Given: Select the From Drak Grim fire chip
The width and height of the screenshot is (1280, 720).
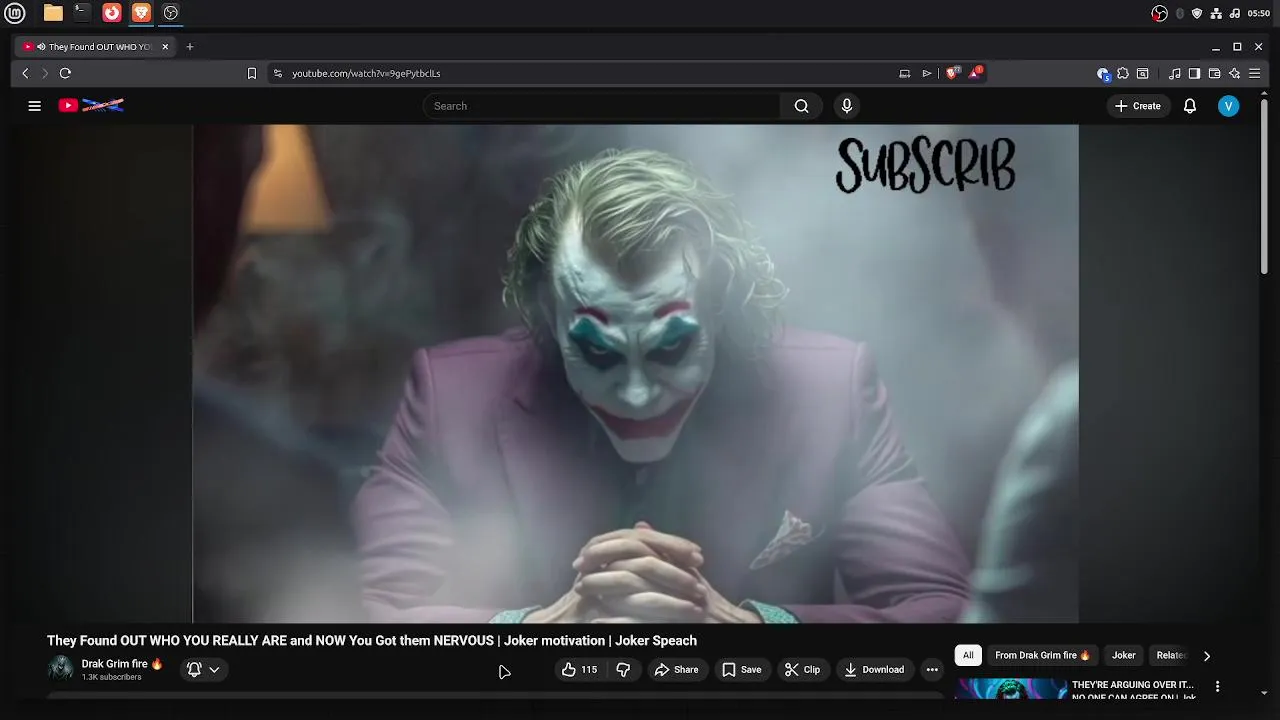Looking at the screenshot, I should [1042, 656].
